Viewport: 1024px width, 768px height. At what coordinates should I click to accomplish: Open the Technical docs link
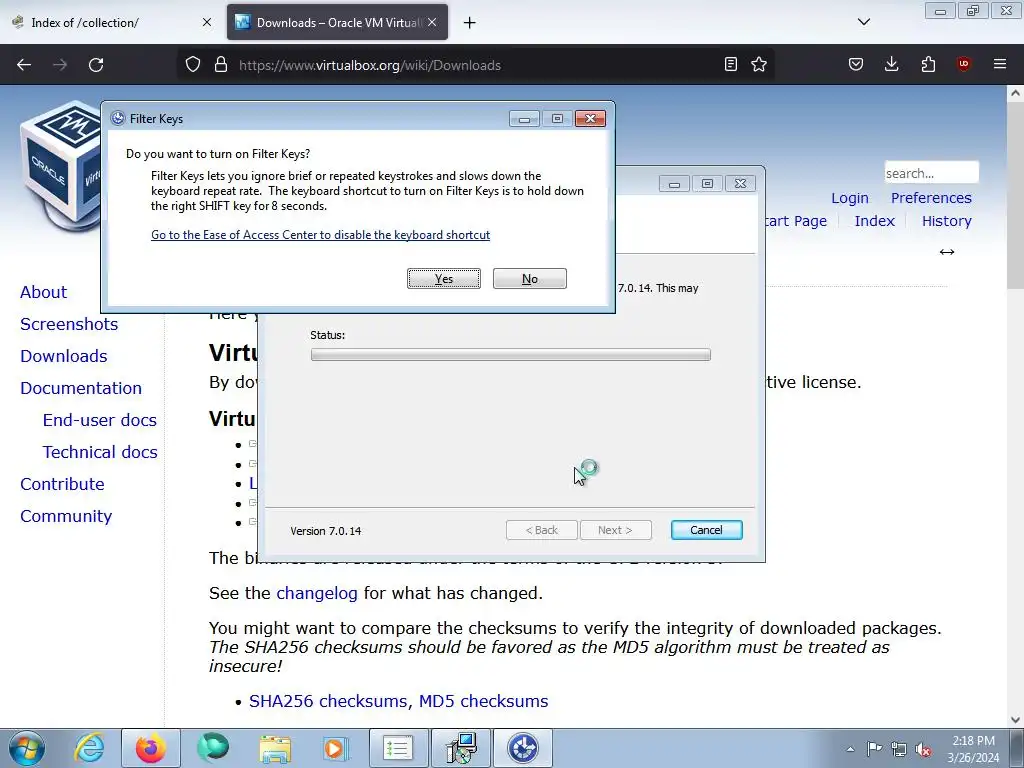[100, 452]
